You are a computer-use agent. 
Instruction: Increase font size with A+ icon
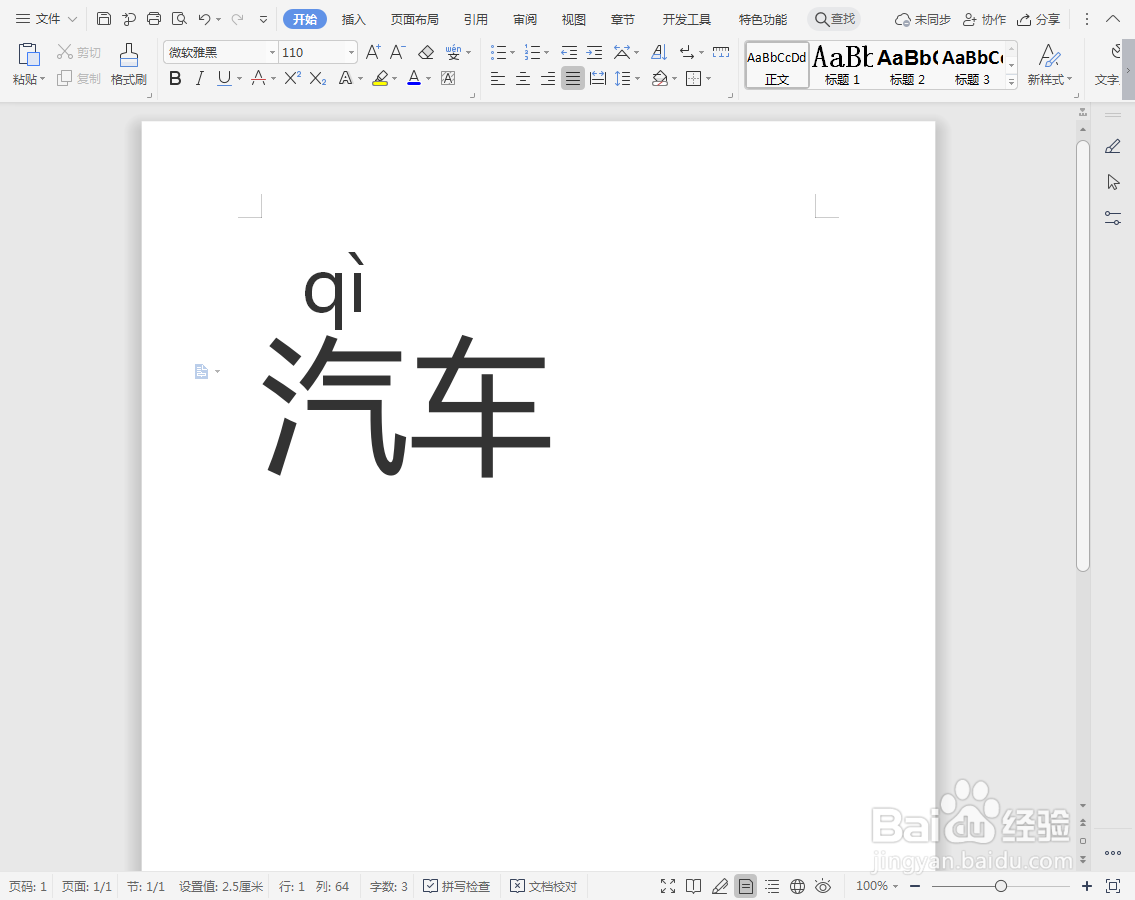[373, 52]
